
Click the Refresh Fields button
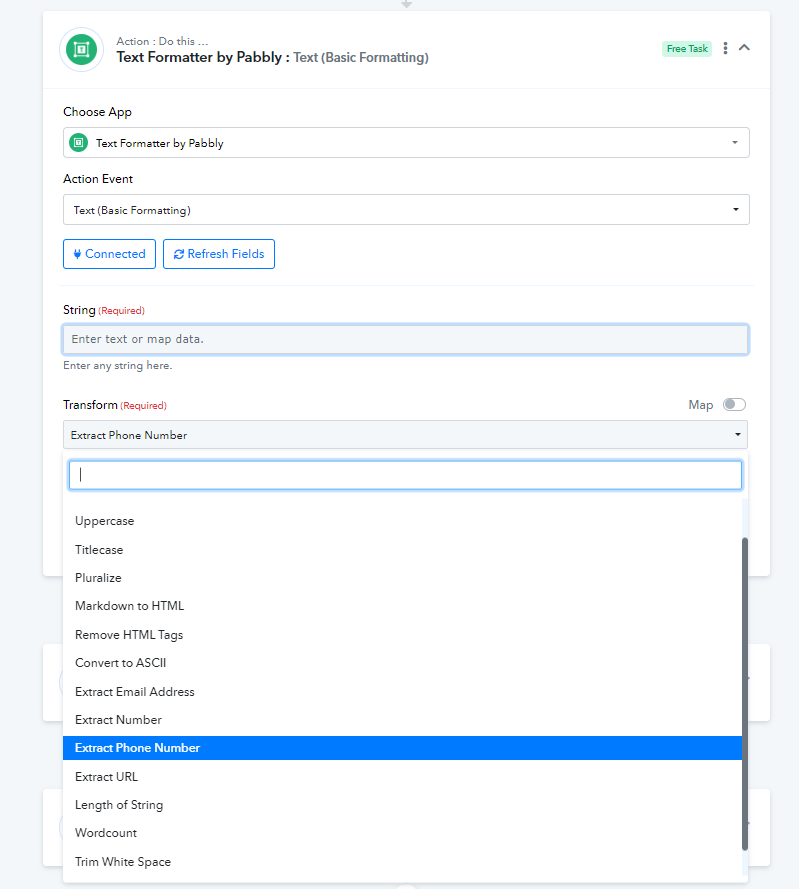point(219,254)
